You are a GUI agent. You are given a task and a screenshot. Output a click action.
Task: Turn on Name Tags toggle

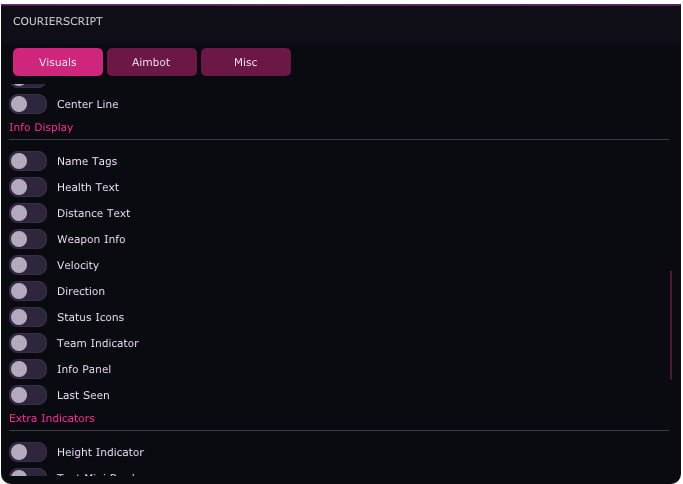click(x=28, y=161)
